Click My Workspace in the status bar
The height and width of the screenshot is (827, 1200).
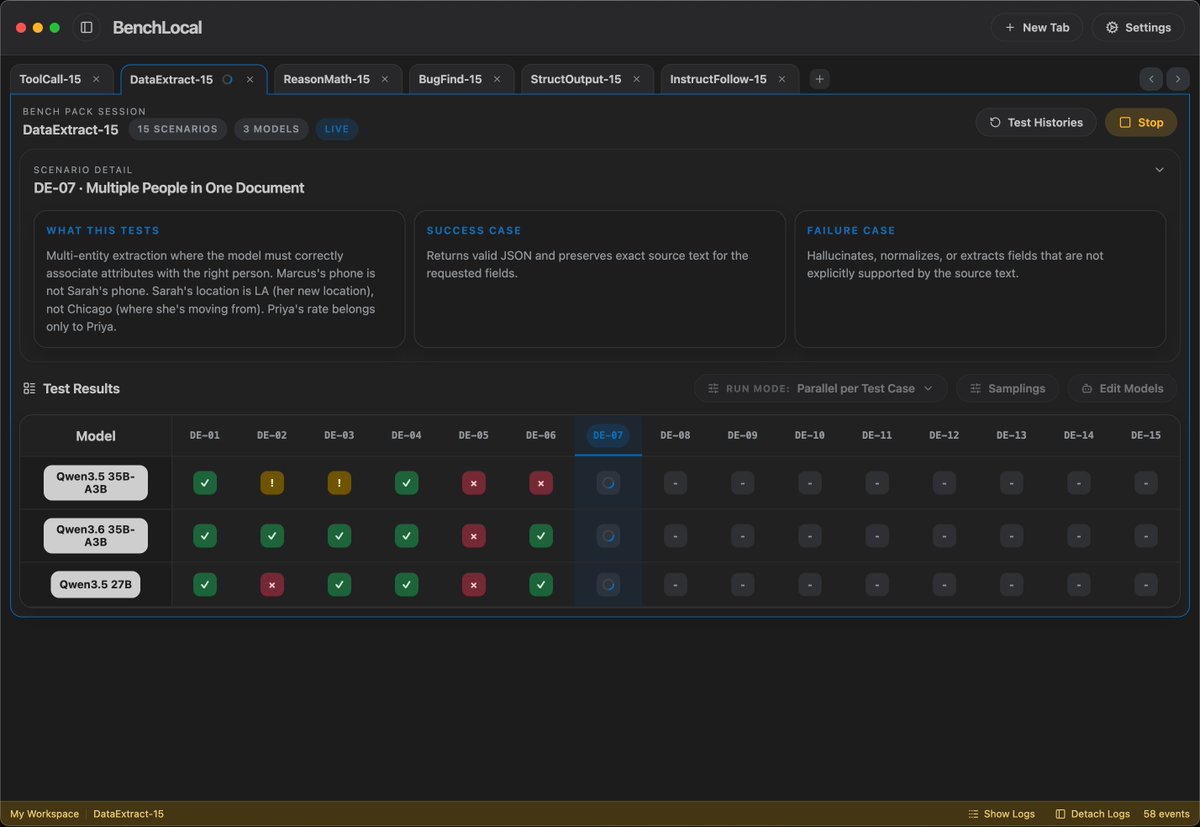coord(44,814)
